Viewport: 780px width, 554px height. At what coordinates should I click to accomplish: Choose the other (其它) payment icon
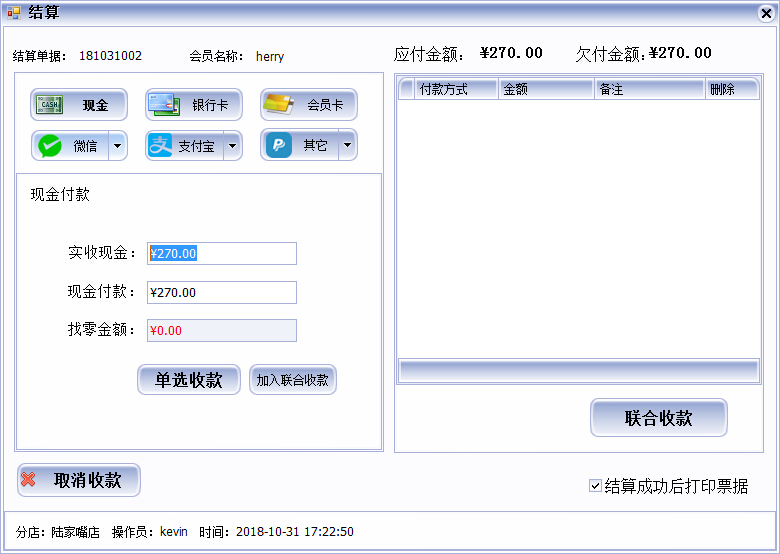(279, 146)
